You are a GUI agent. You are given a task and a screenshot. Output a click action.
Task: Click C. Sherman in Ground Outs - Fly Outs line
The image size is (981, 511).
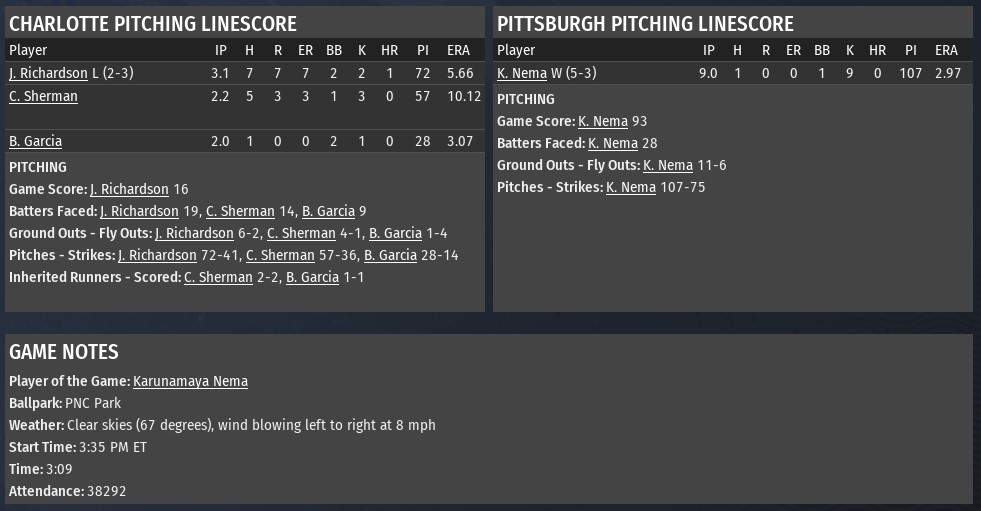[x=302, y=233]
